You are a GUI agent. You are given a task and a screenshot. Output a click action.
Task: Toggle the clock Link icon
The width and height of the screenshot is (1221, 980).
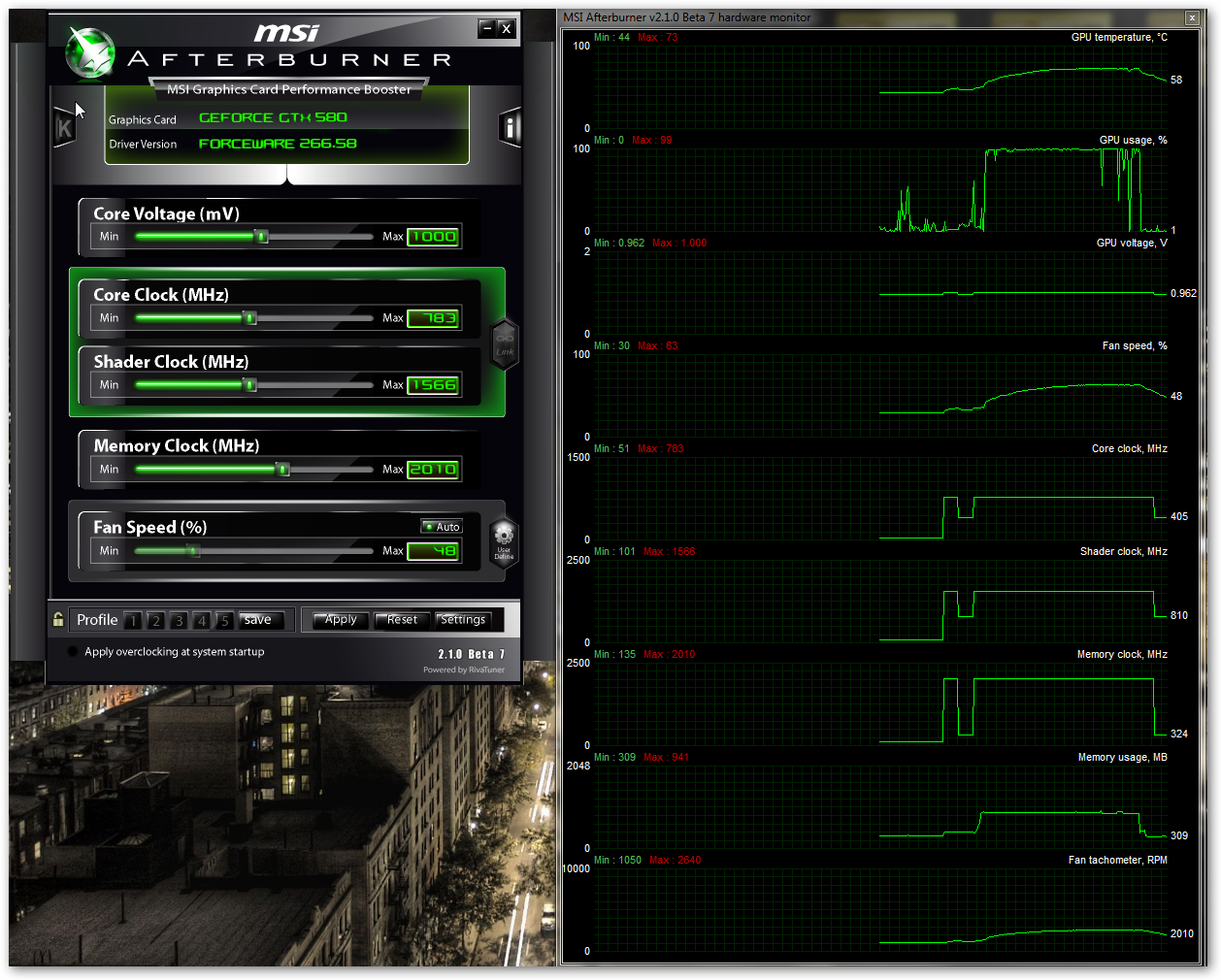(505, 344)
